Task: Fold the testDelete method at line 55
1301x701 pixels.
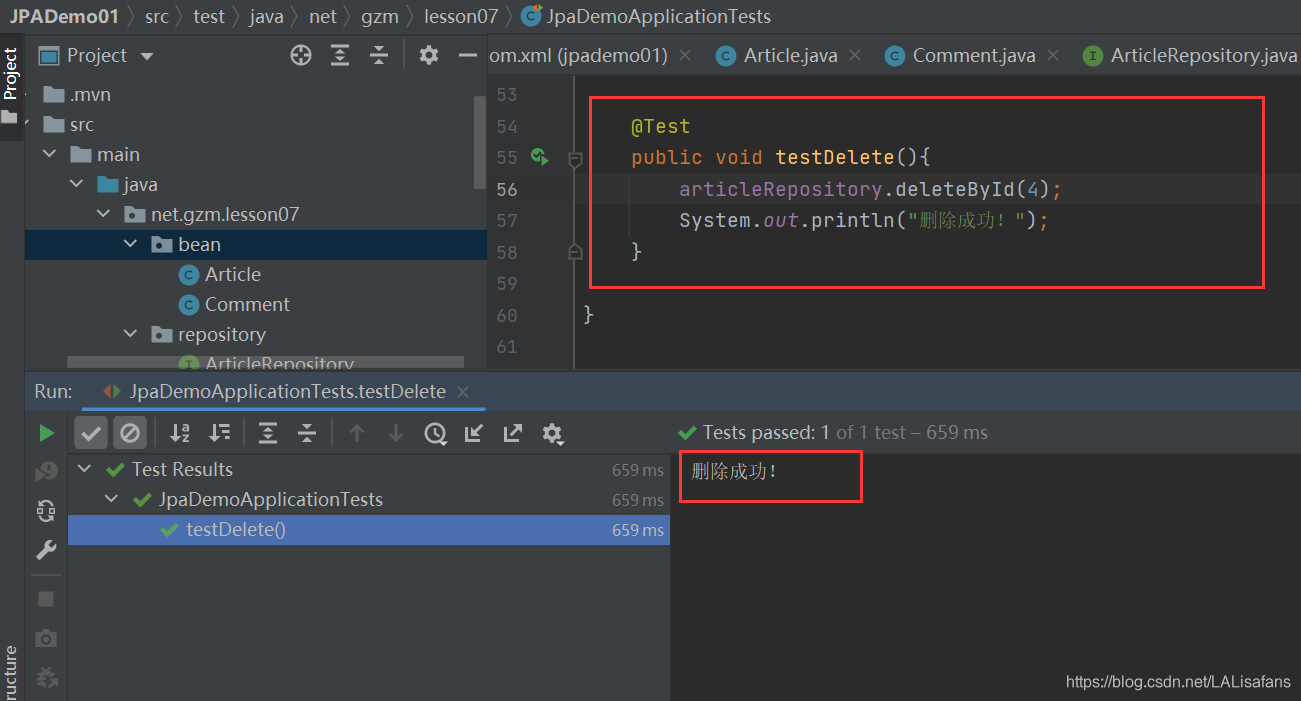Action: pyautogui.click(x=575, y=158)
